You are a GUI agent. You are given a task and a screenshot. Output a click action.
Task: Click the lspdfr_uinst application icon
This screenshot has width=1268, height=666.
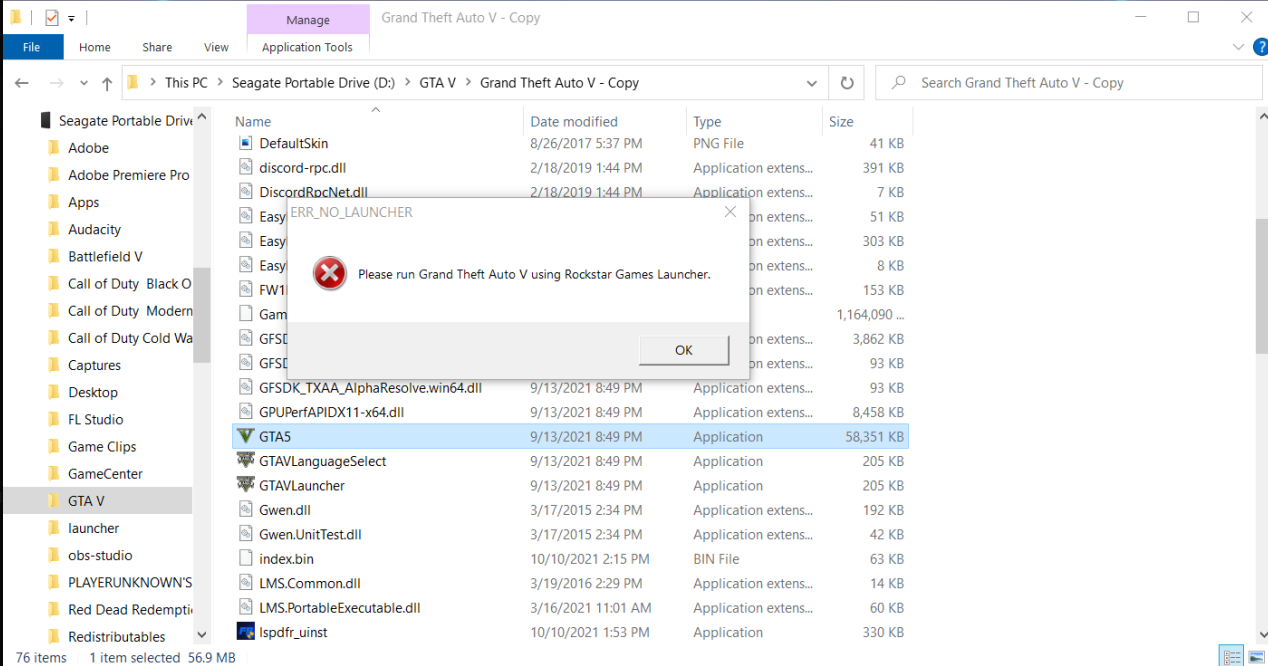tap(245, 632)
